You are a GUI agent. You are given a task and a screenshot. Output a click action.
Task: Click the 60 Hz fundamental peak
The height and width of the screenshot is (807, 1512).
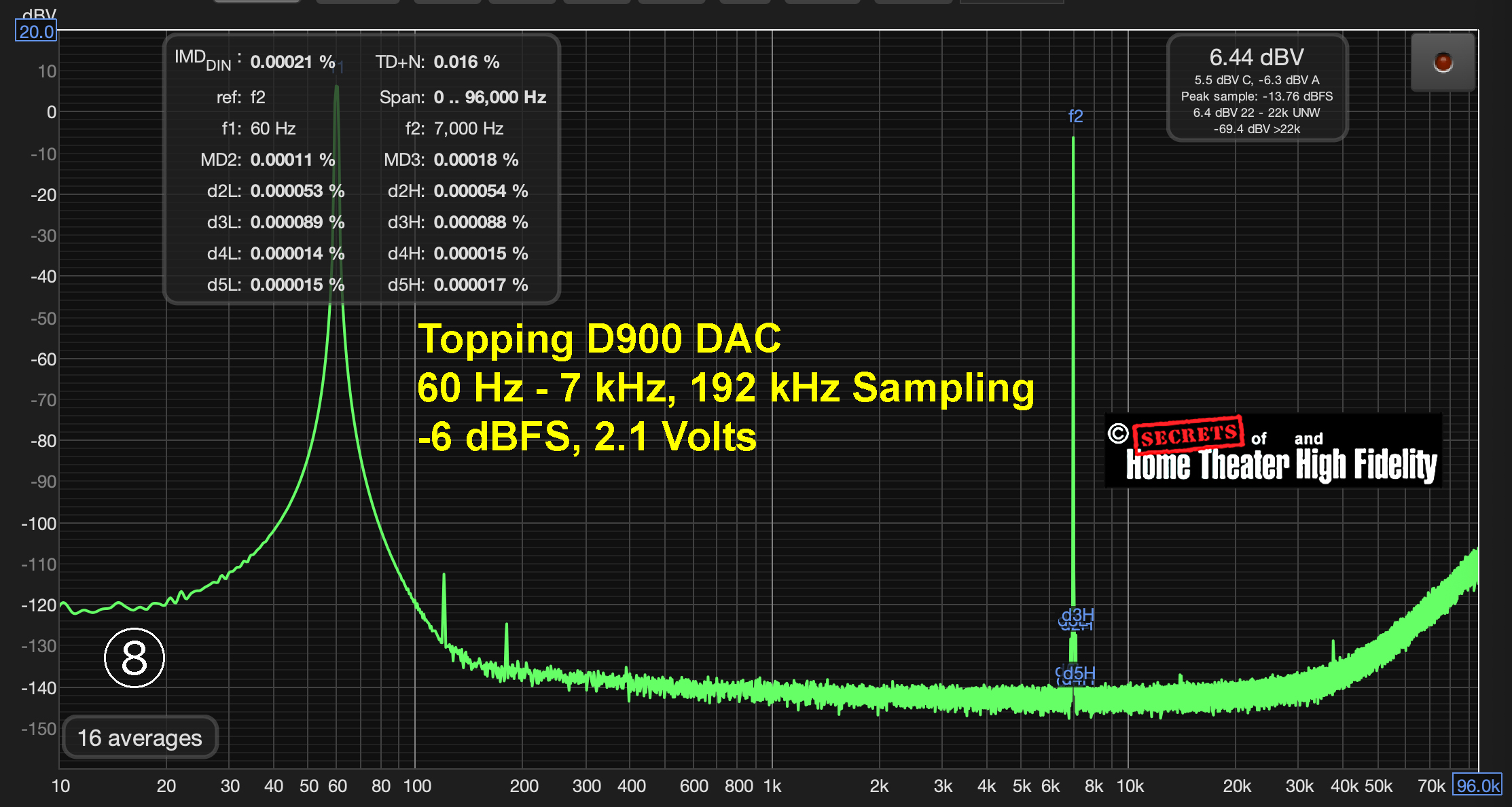[x=336, y=92]
